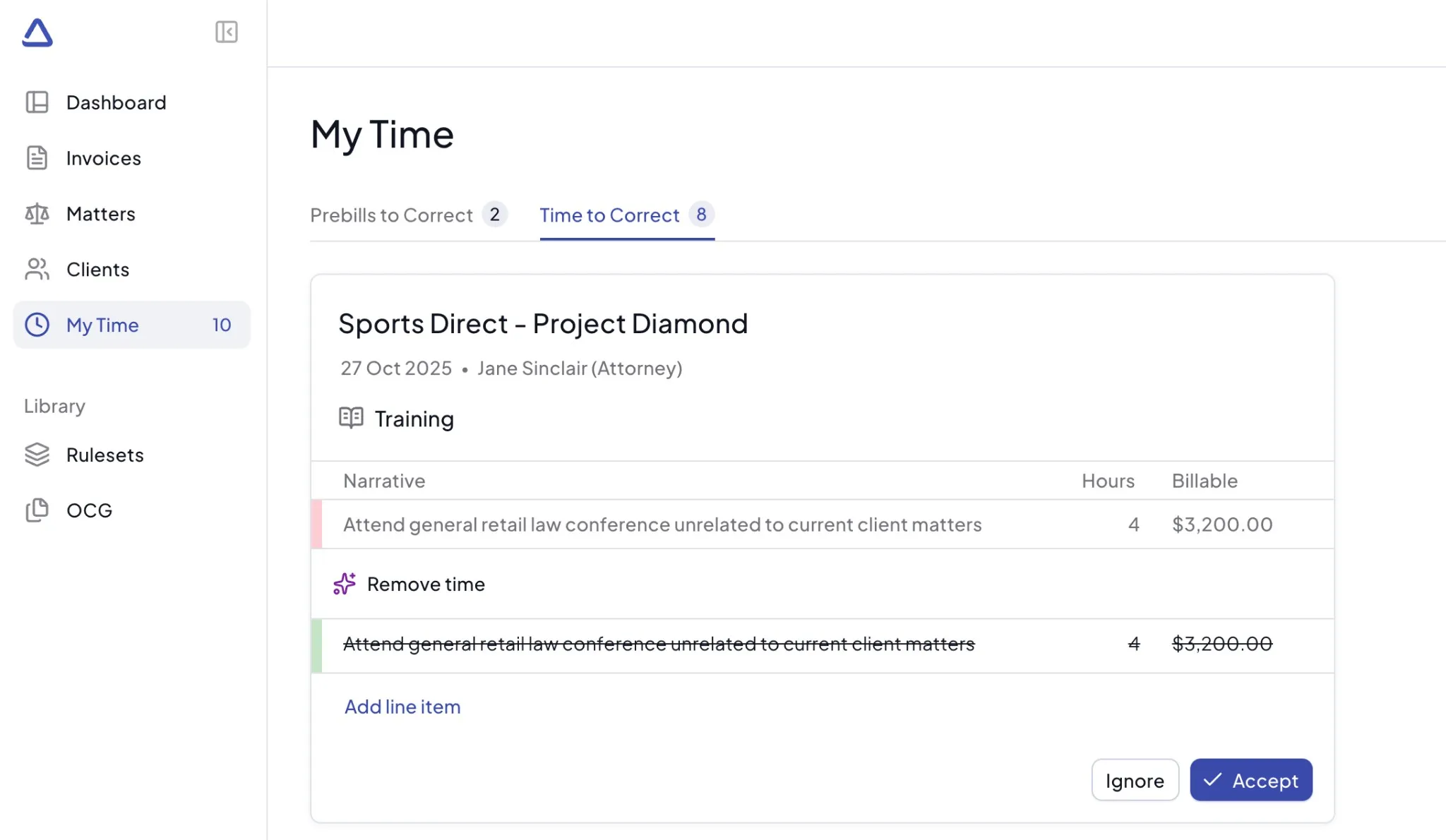The width and height of the screenshot is (1446, 840).
Task: Click the triangle app logo
Action: coord(37,32)
